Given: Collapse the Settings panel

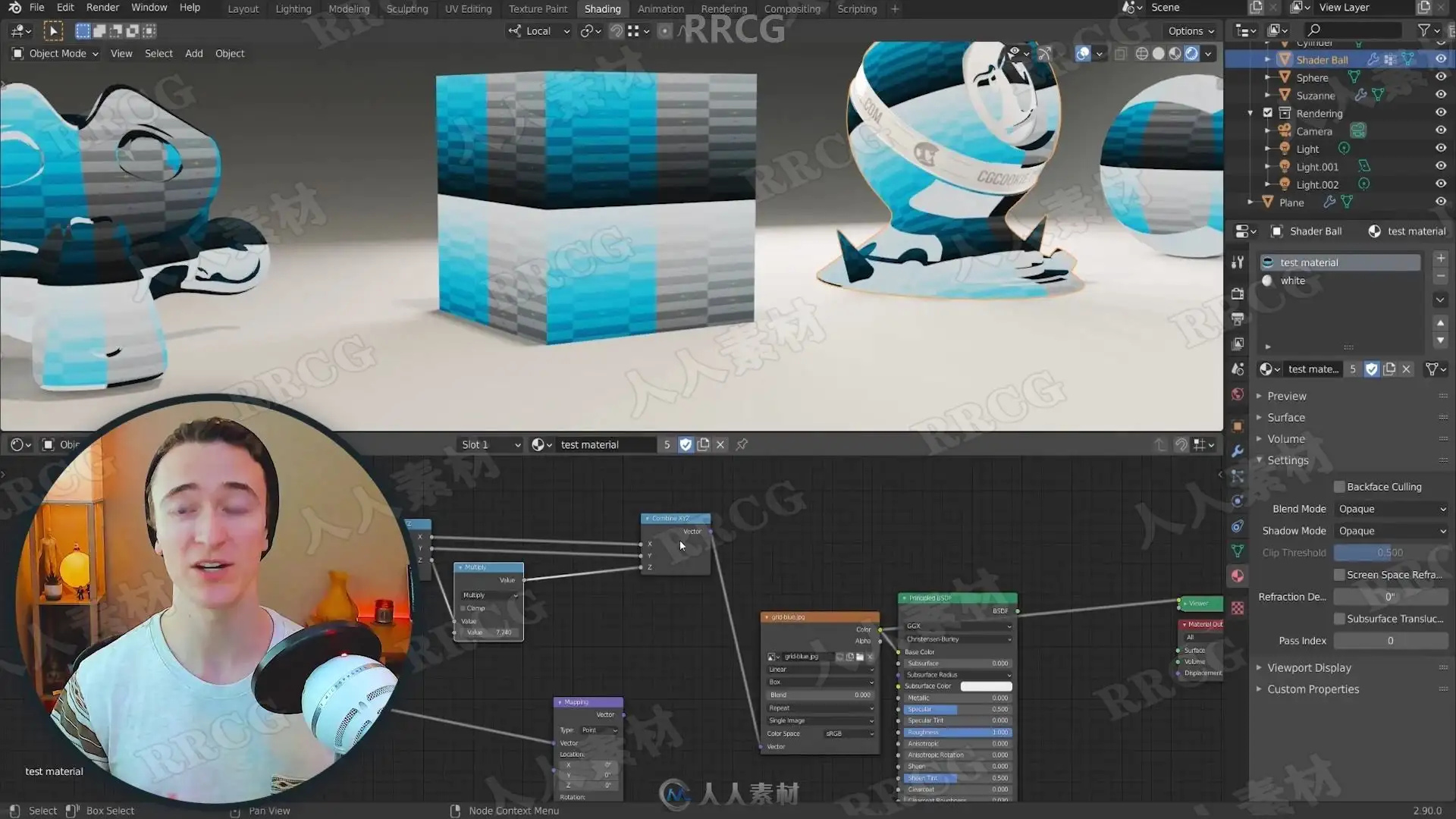Looking at the screenshot, I should point(1288,460).
